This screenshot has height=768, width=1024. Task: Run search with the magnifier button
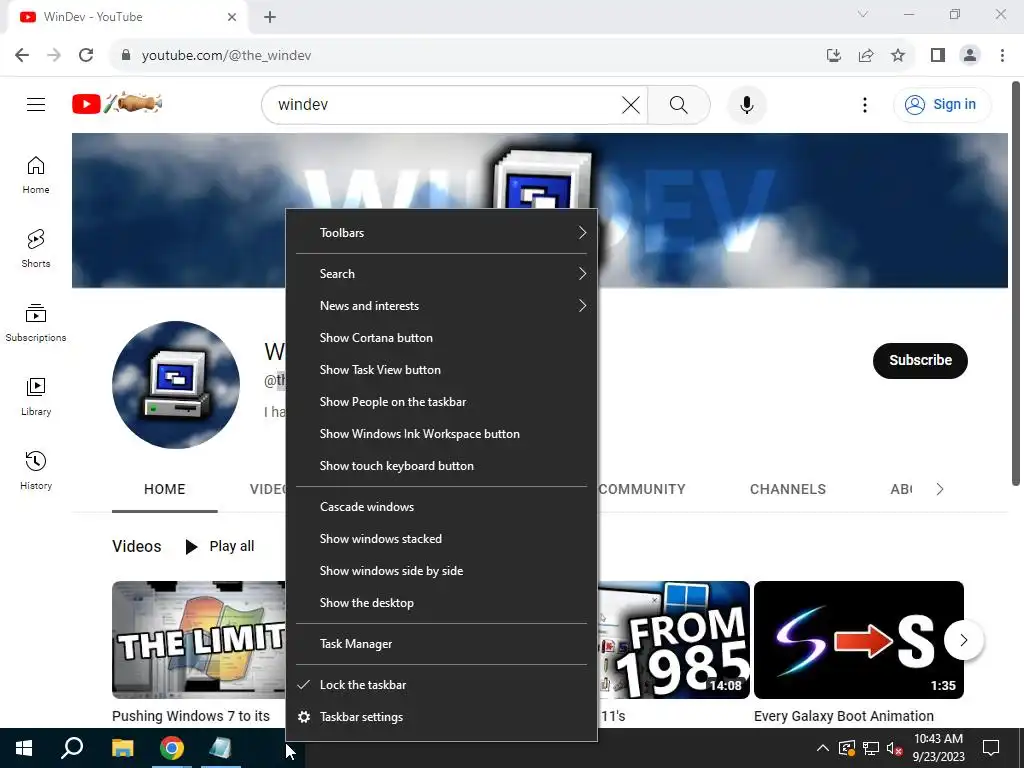click(x=679, y=104)
